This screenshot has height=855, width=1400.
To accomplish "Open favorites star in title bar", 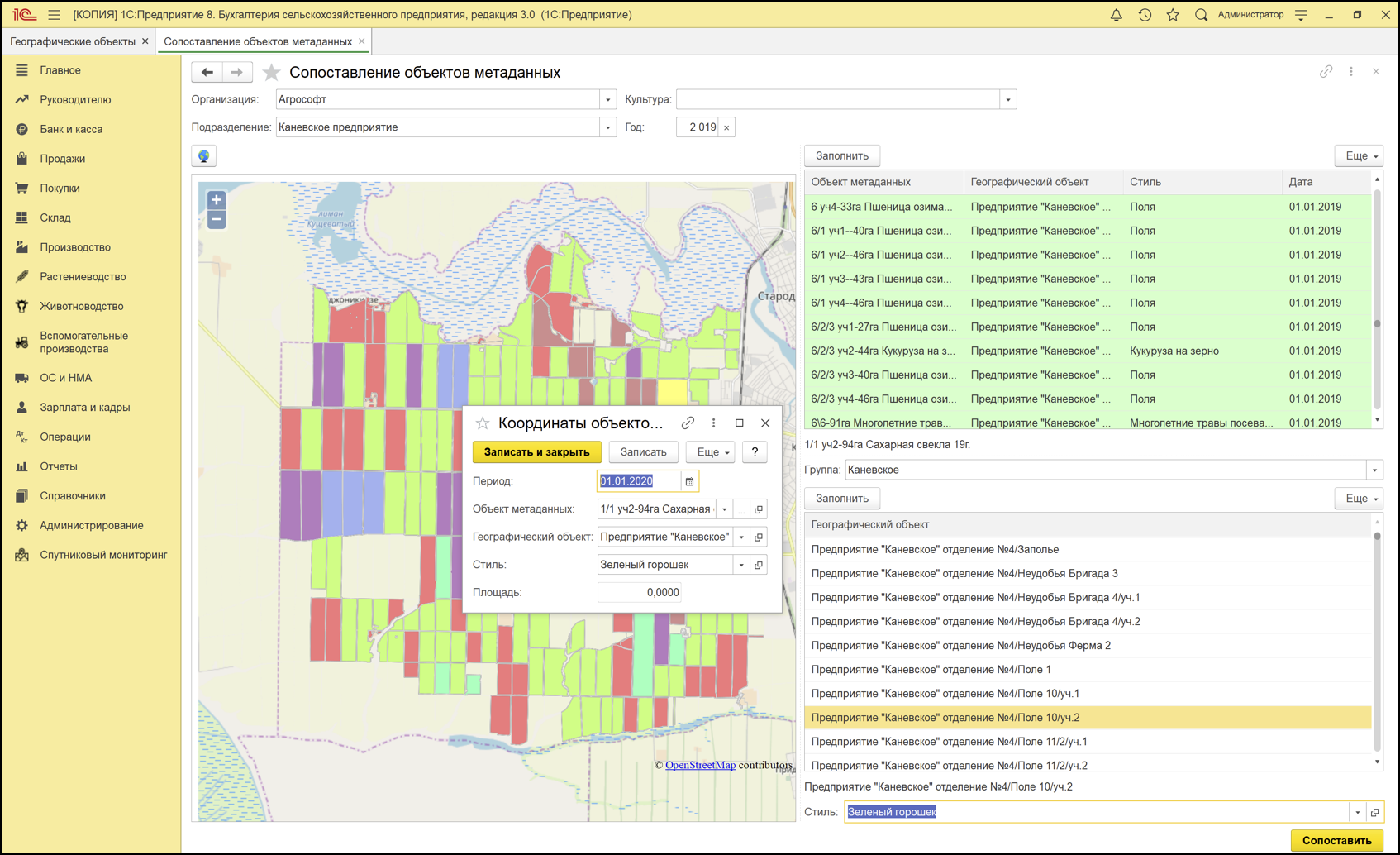I will tap(1173, 15).
